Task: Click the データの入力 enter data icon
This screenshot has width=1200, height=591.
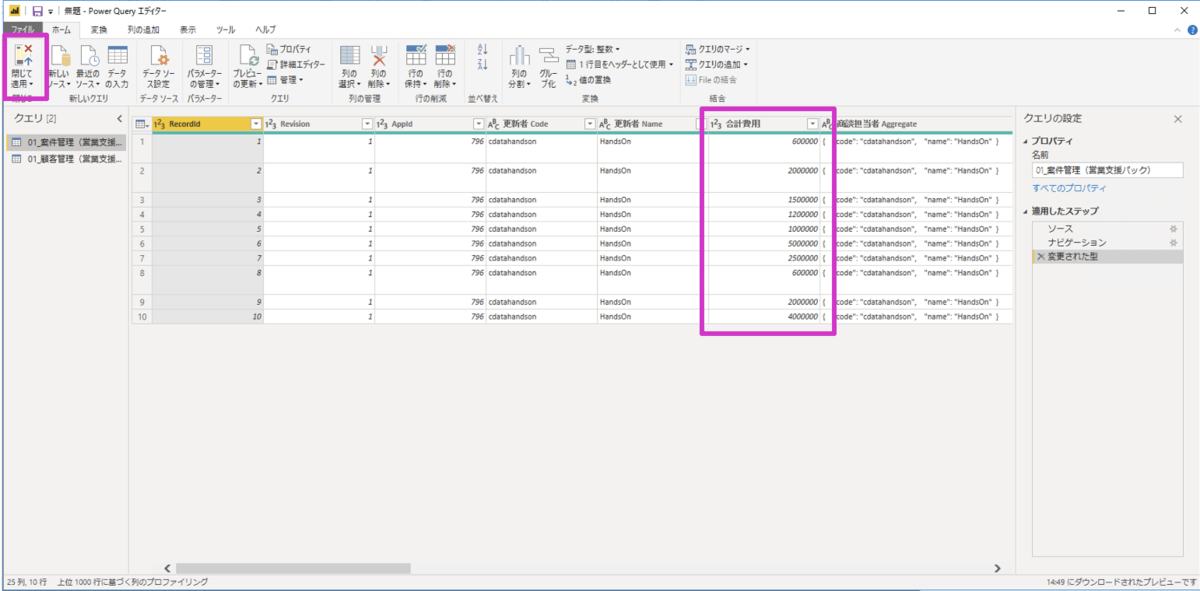Action: coord(117,67)
